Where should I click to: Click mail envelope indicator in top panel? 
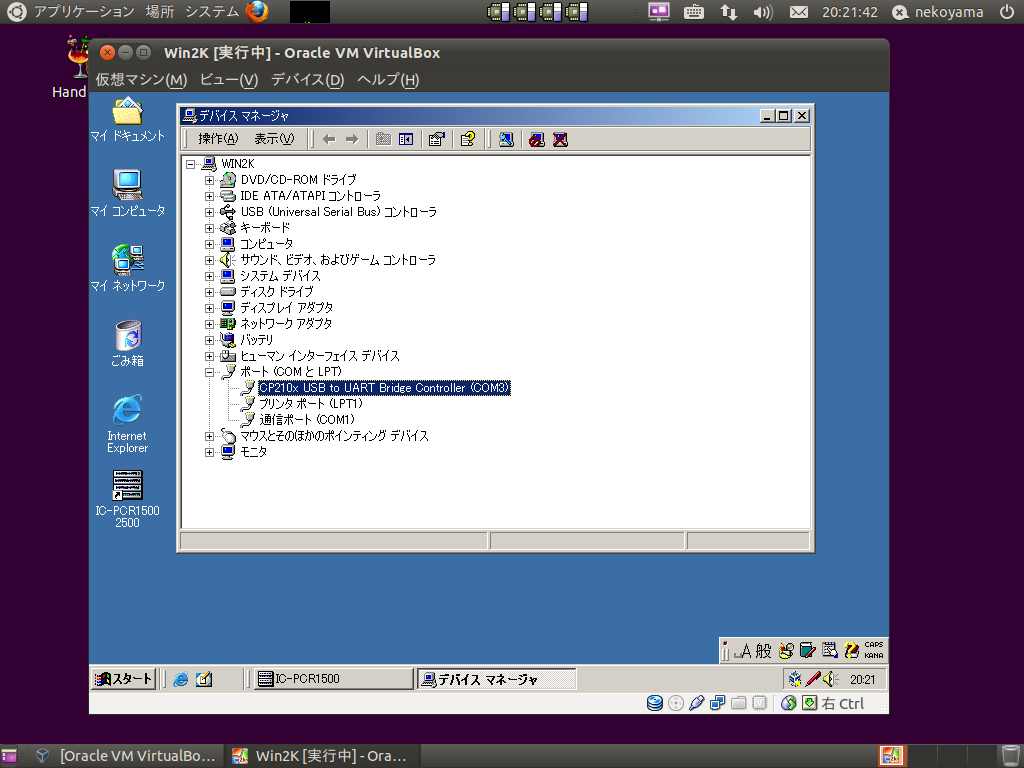(x=799, y=12)
